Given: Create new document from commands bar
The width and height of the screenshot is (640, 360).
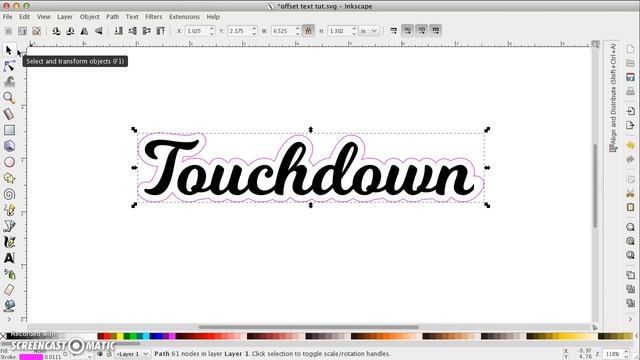Looking at the screenshot, I should [x=630, y=49].
